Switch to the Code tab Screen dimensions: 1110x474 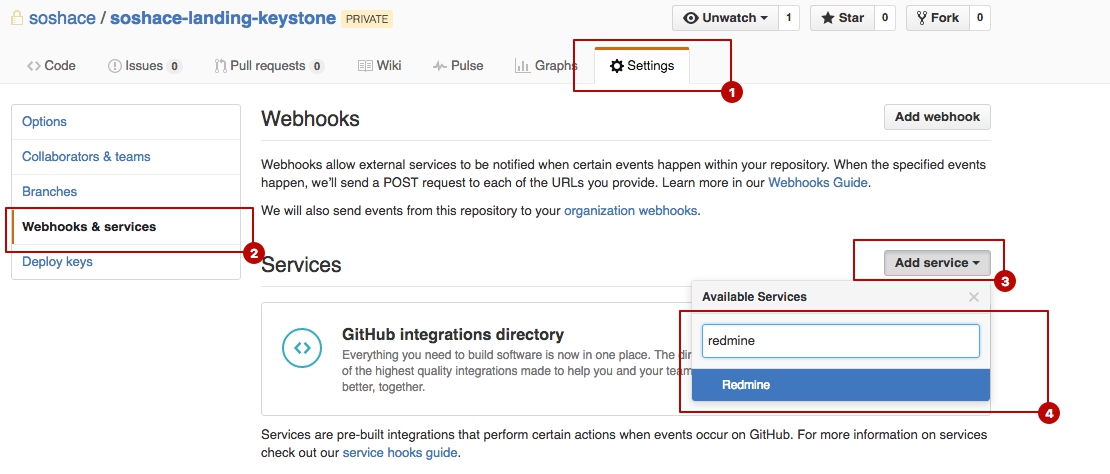[x=51, y=66]
